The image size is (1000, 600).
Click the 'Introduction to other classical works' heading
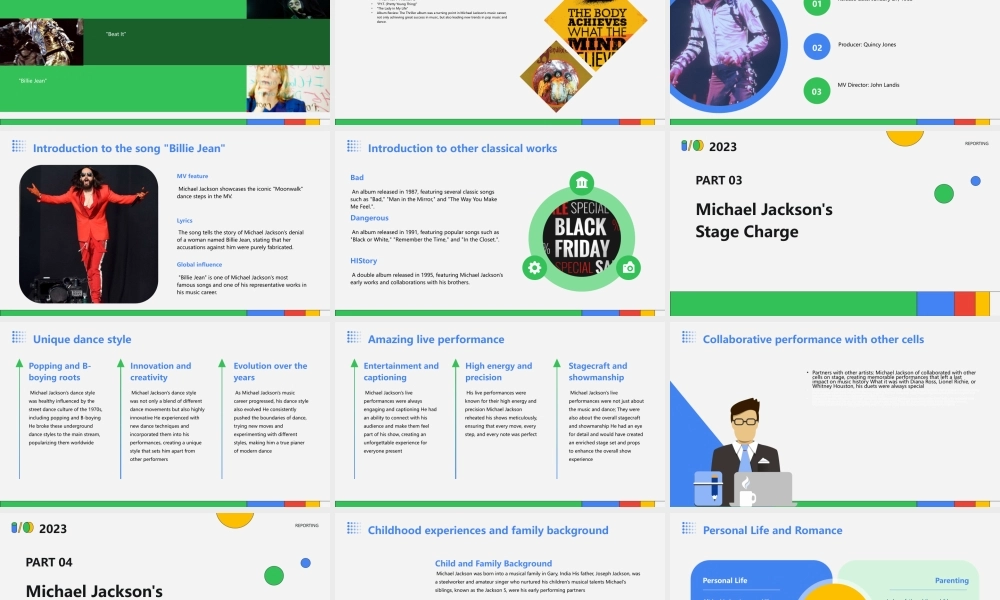(462, 149)
